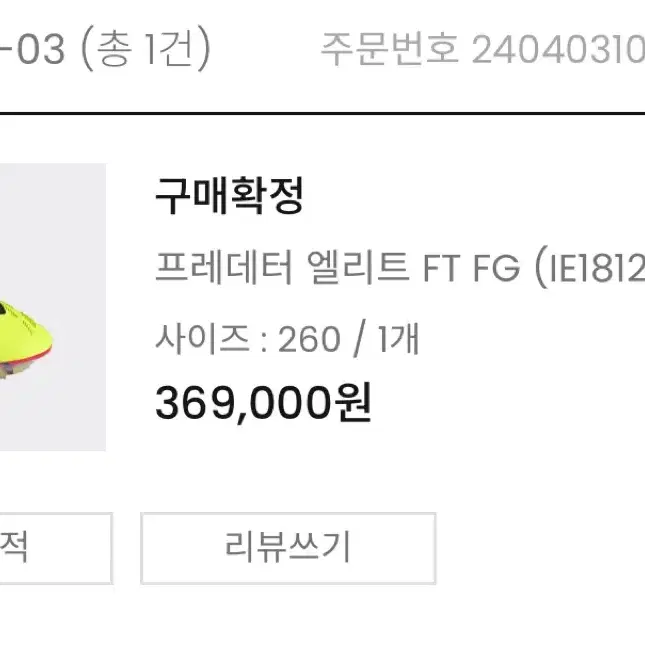Click the 369,000원 price text

(x=263, y=402)
